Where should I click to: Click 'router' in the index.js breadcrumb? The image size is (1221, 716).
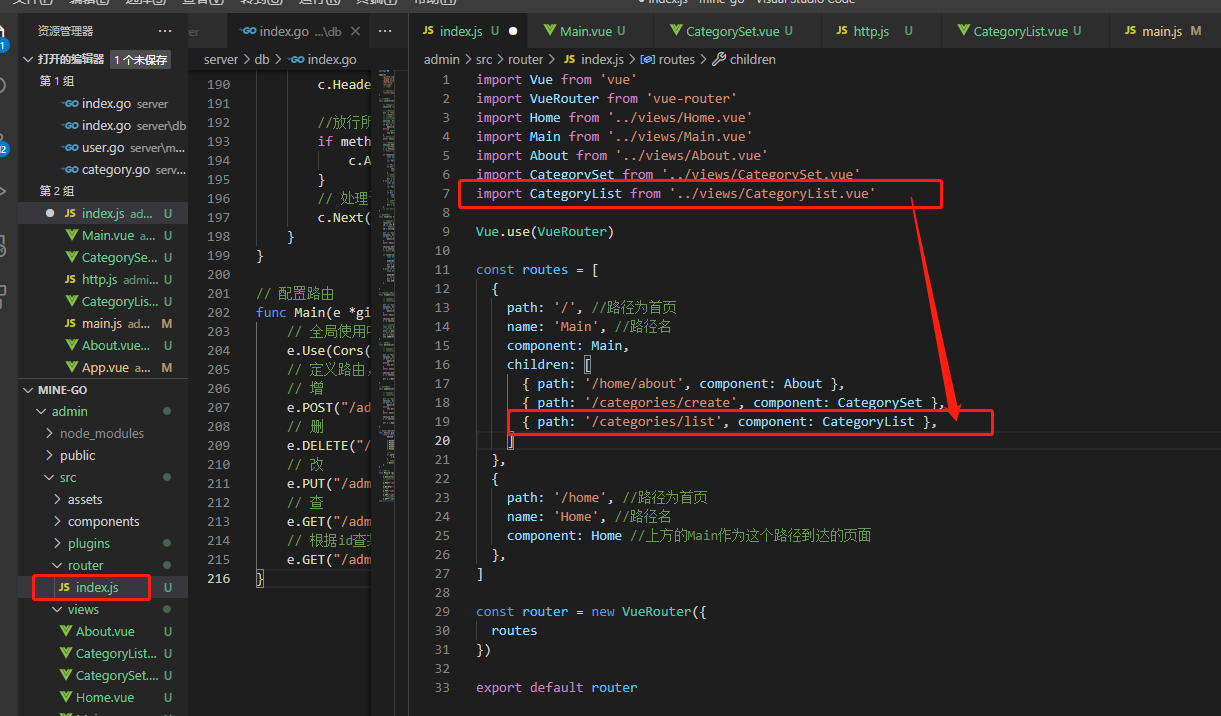[526, 60]
